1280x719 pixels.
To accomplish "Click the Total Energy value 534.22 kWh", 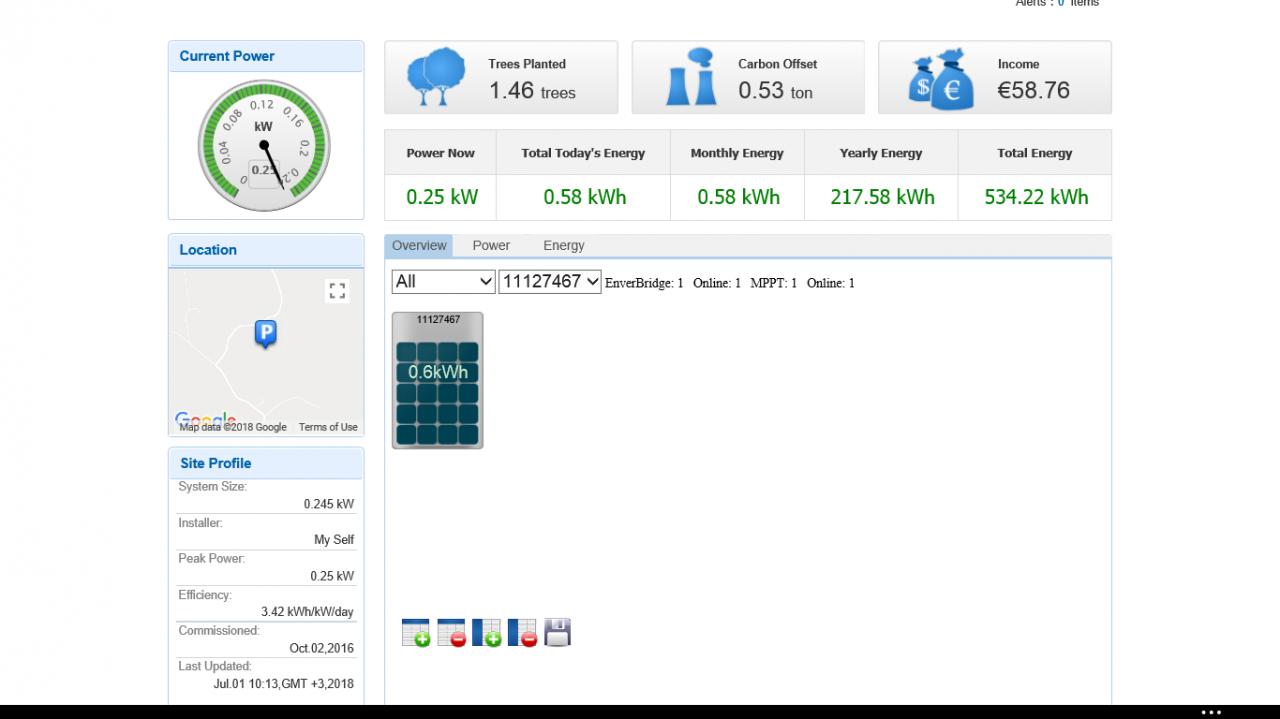I will click(1036, 197).
